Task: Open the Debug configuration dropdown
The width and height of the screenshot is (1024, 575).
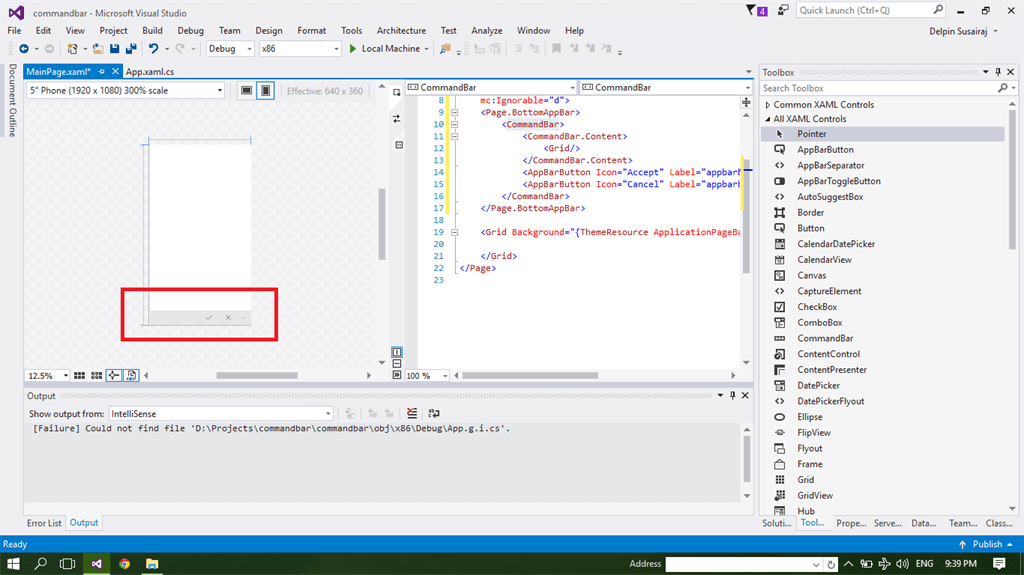Action: (230, 48)
